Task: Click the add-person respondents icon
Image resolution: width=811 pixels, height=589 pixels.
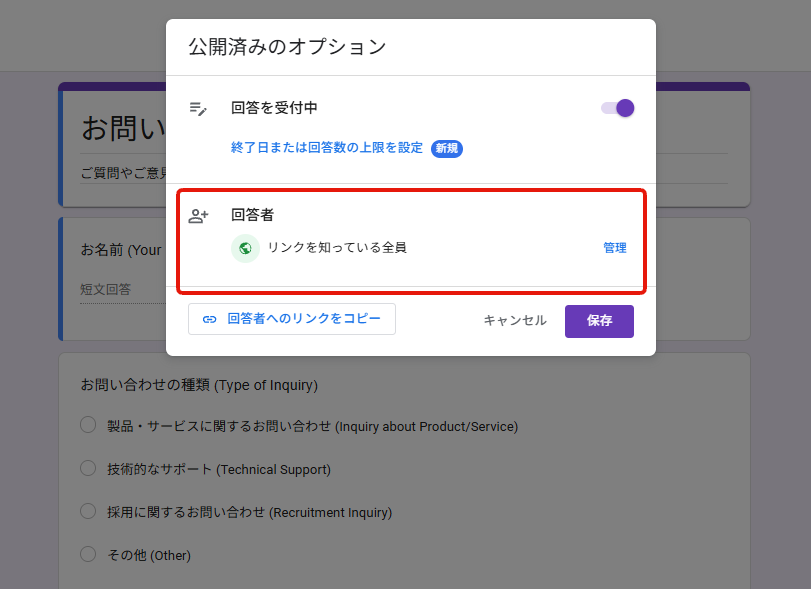Action: click(198, 215)
